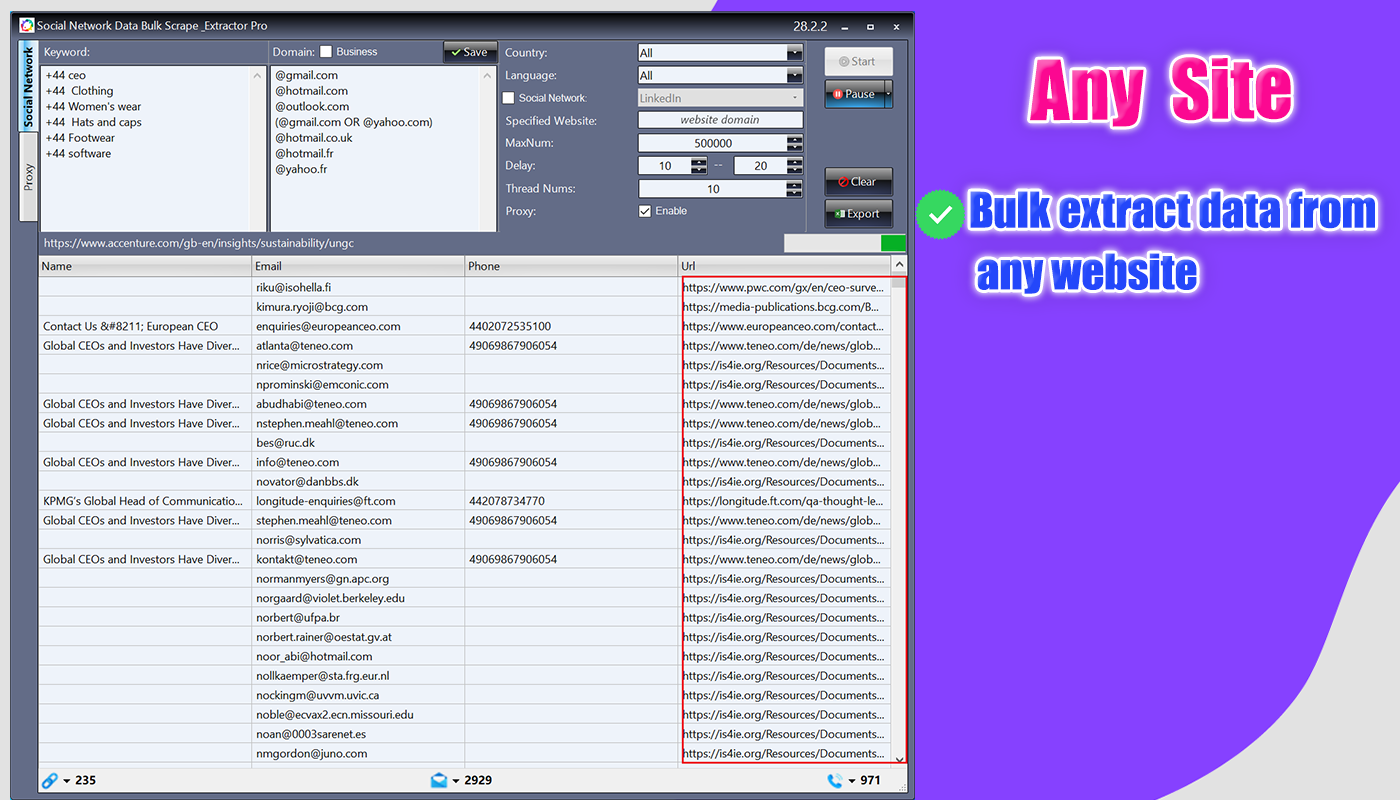Click the link count icon in status bar
1400x800 pixels.
click(50, 780)
